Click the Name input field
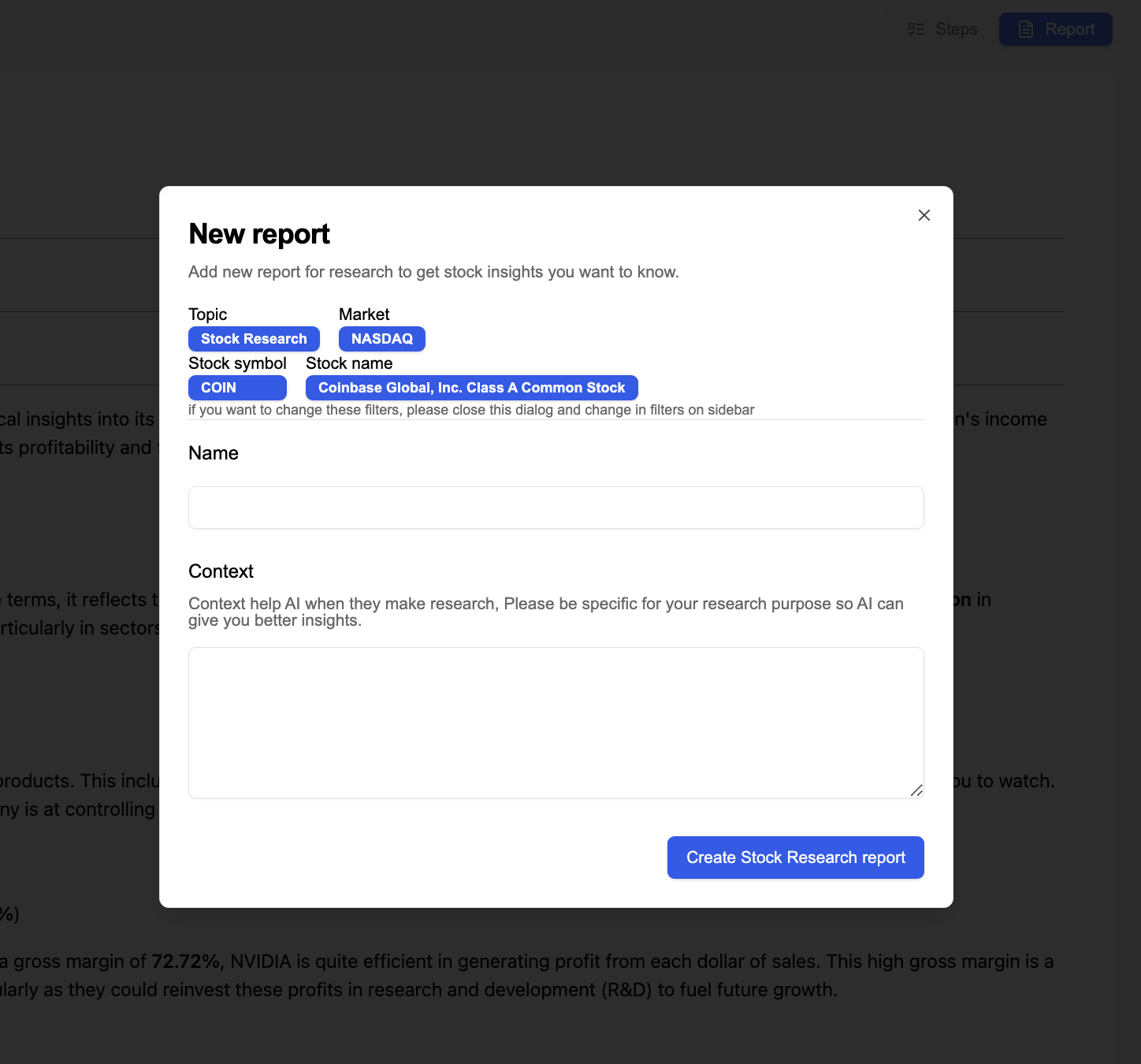1141x1064 pixels. [556, 508]
